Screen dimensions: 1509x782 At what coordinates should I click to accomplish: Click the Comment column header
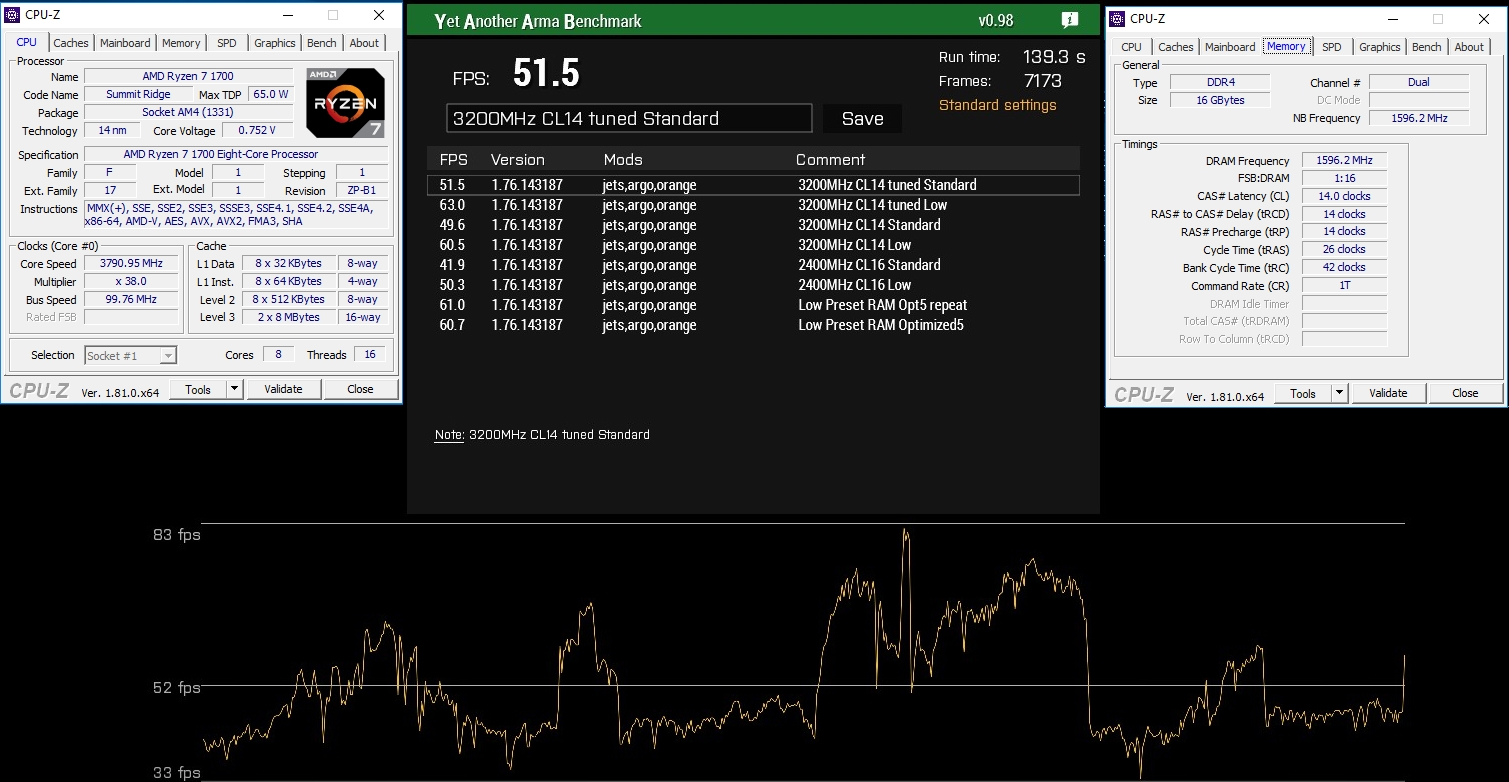[830, 160]
